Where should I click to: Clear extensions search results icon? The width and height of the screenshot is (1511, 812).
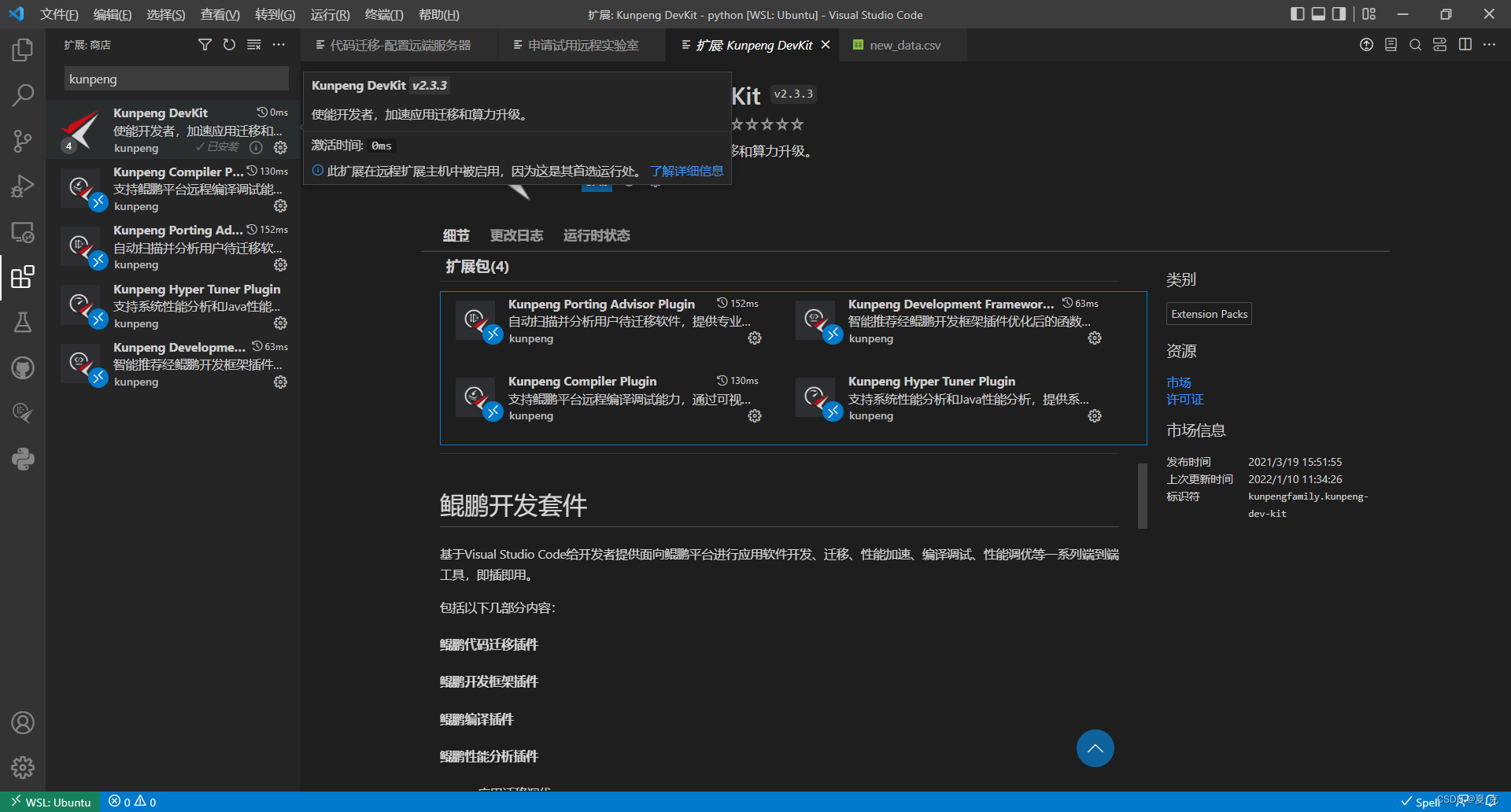[254, 45]
